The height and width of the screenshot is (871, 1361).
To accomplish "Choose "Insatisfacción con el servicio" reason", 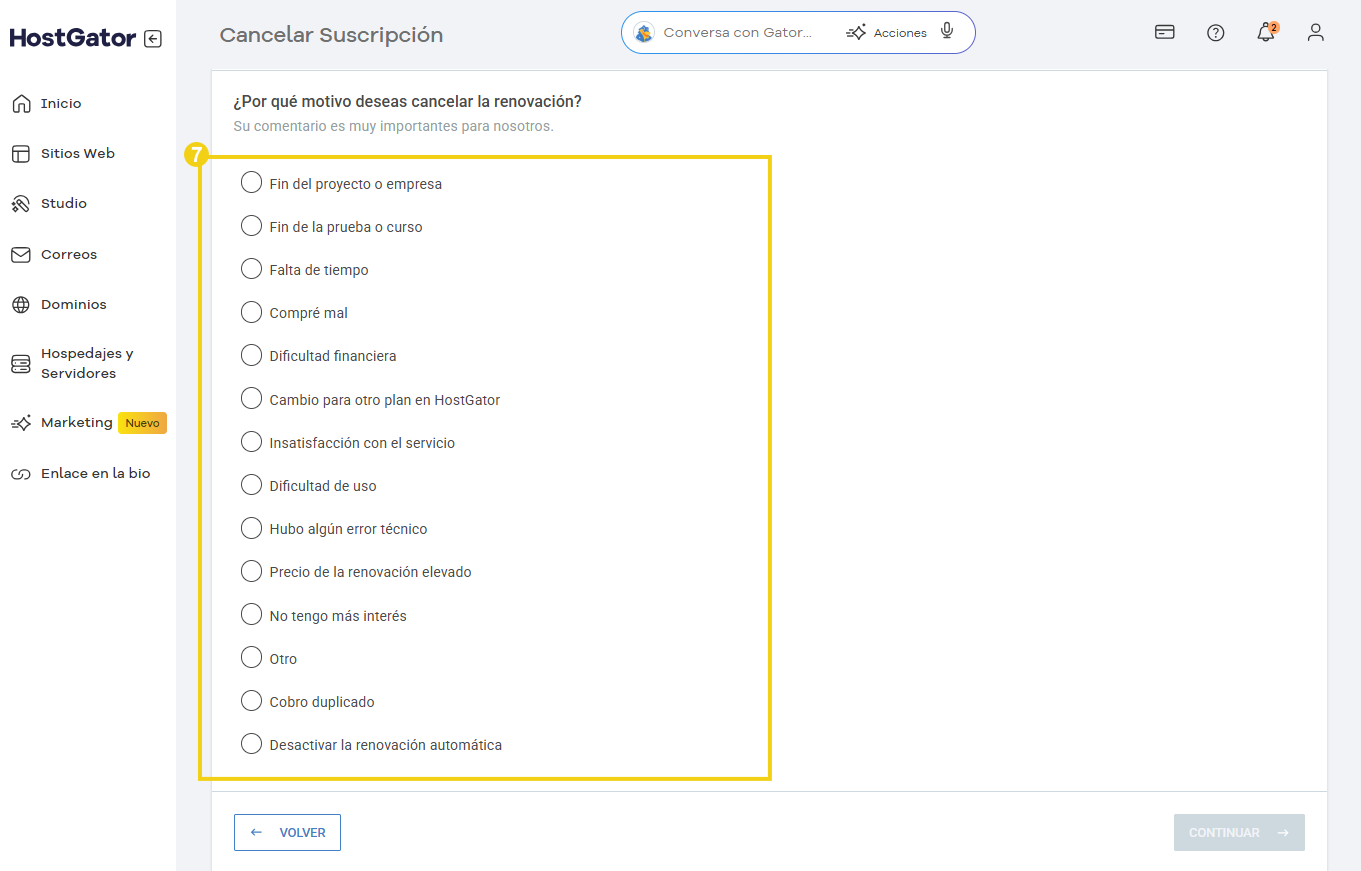I will click(x=252, y=442).
